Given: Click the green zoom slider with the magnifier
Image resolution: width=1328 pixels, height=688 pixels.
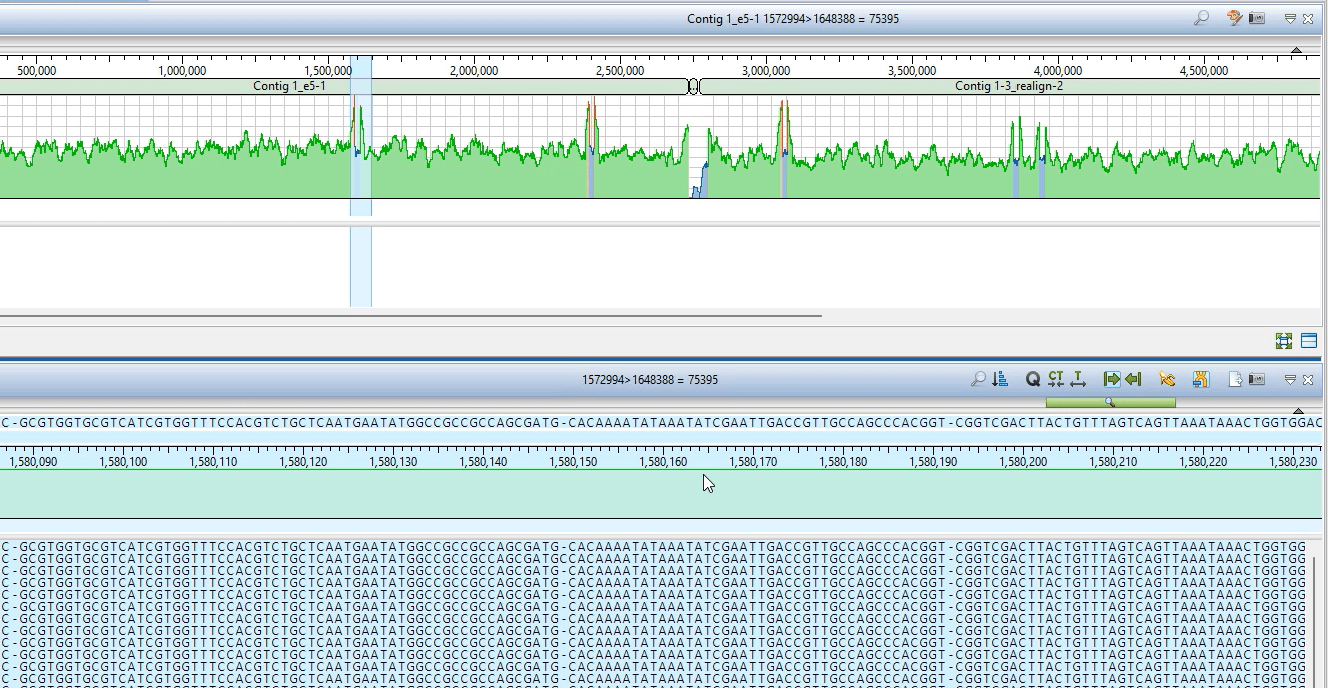Looking at the screenshot, I should point(1110,402).
